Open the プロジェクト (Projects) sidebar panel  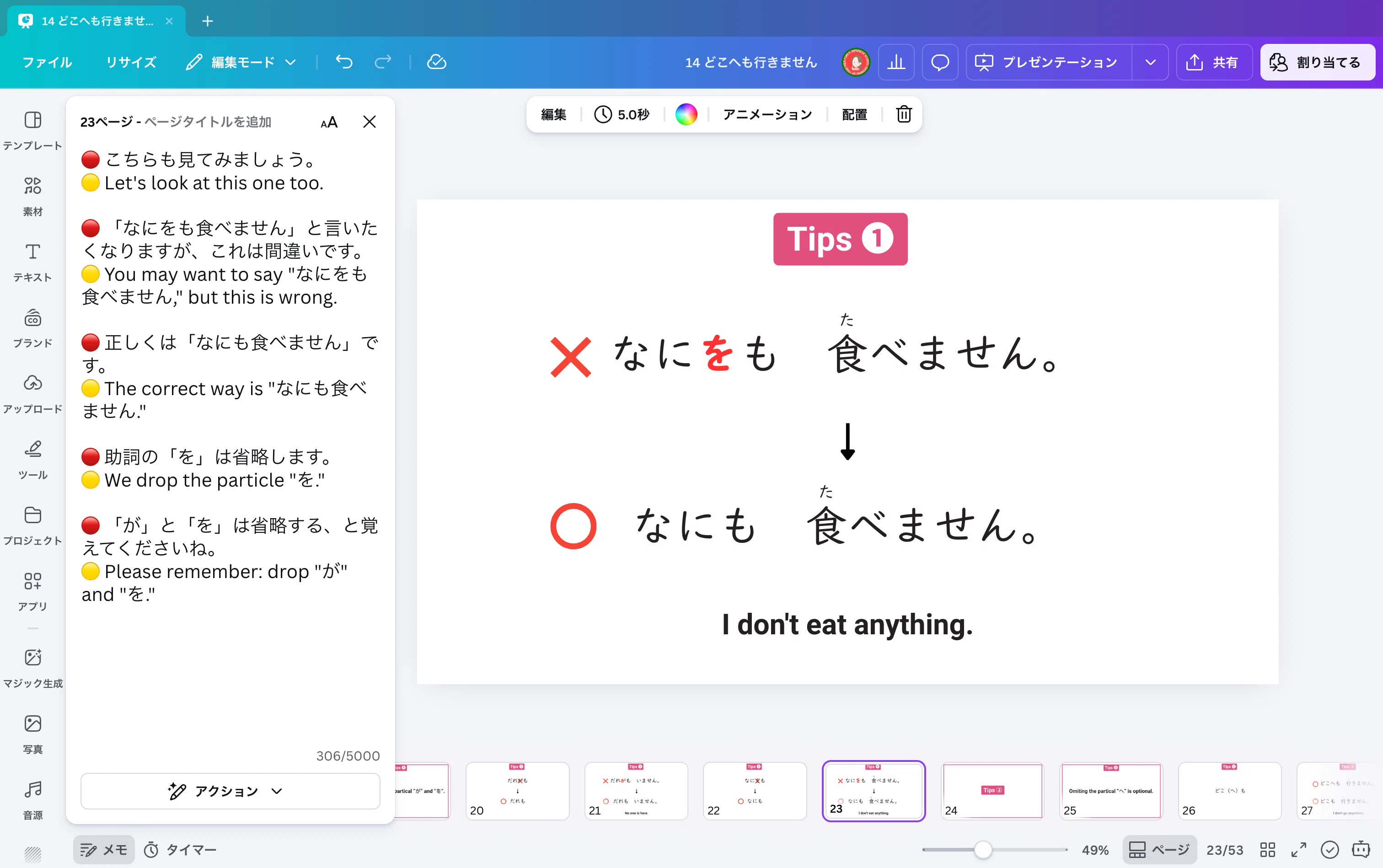click(33, 526)
